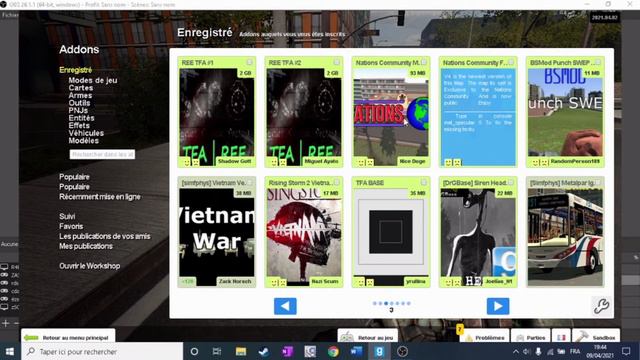Image resolution: width=640 pixels, height=360 pixels.
Task: Click the language flag icon in bottom bar
Action: coord(561,337)
